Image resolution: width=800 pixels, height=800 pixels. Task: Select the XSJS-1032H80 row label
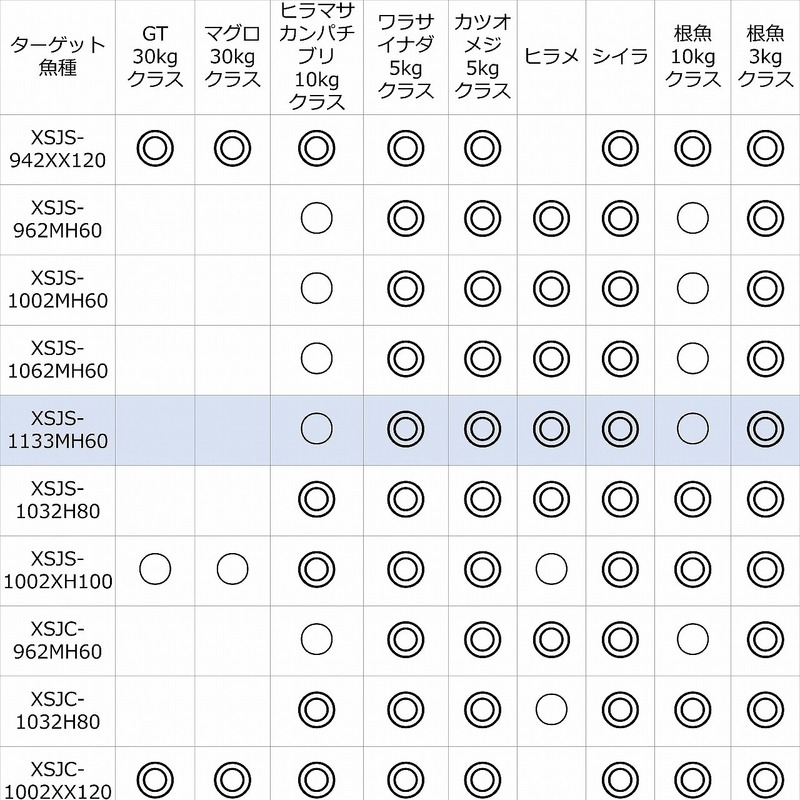click(x=57, y=498)
